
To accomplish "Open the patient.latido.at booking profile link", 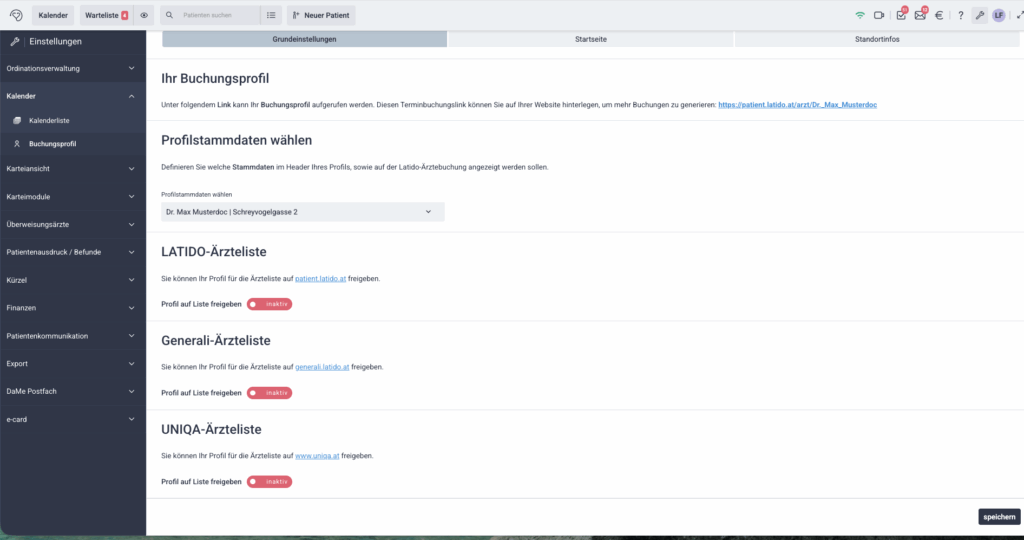I will pyautogui.click(x=797, y=104).
